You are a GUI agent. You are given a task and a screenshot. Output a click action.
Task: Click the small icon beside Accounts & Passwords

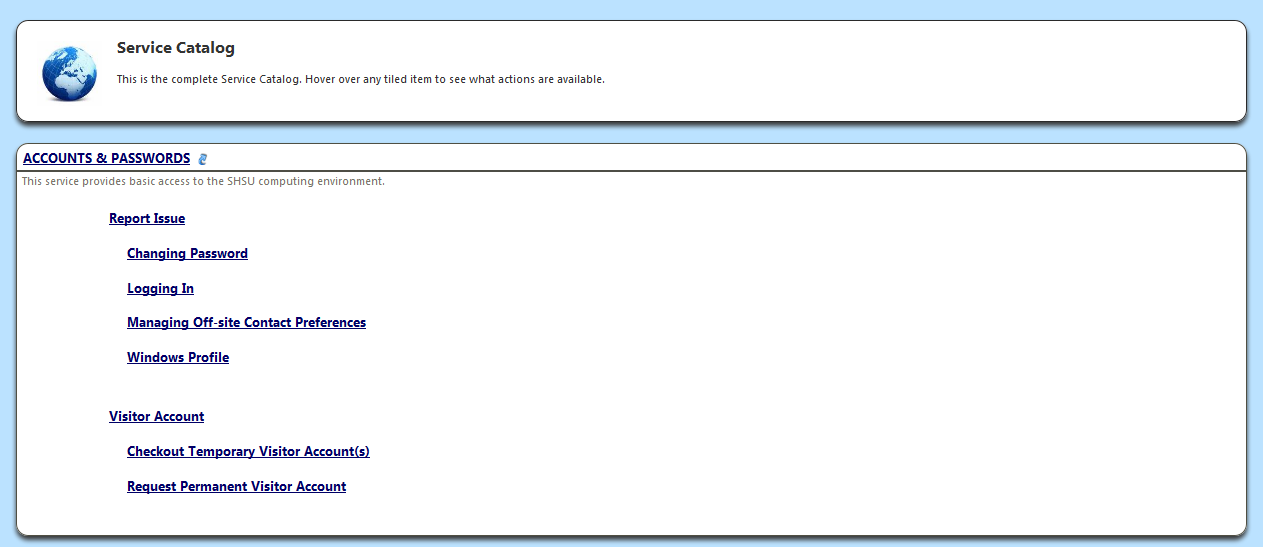[202, 159]
